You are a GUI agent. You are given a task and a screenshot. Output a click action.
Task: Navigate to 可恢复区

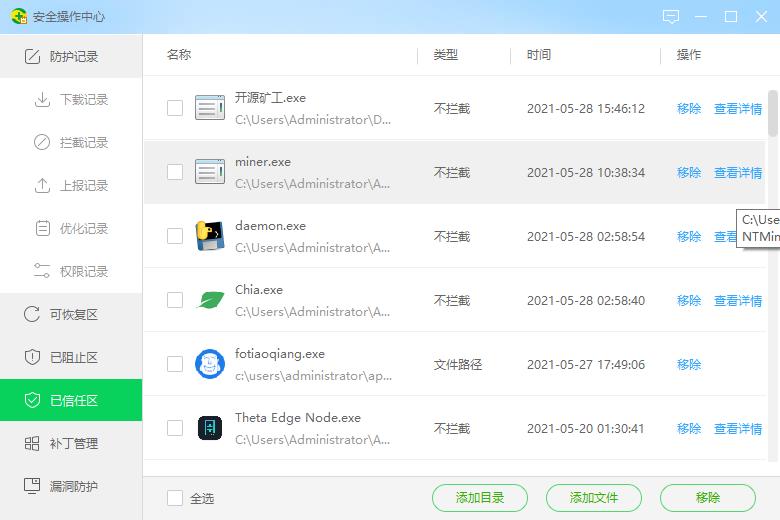71,314
